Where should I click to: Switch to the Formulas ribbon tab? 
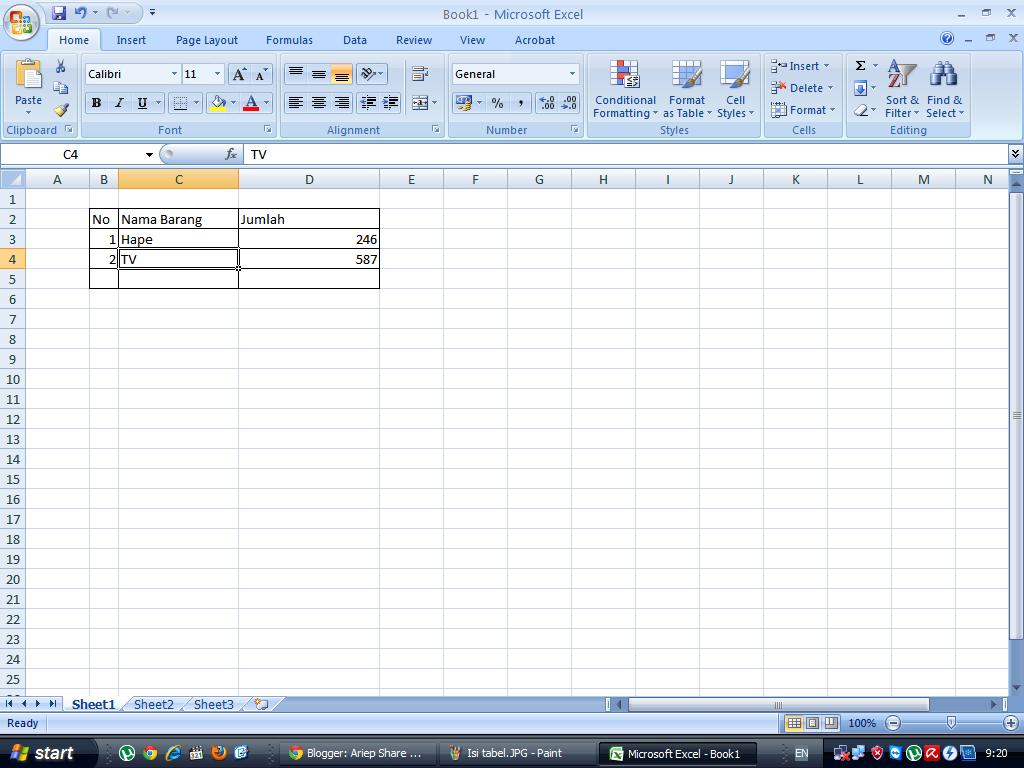click(x=289, y=40)
